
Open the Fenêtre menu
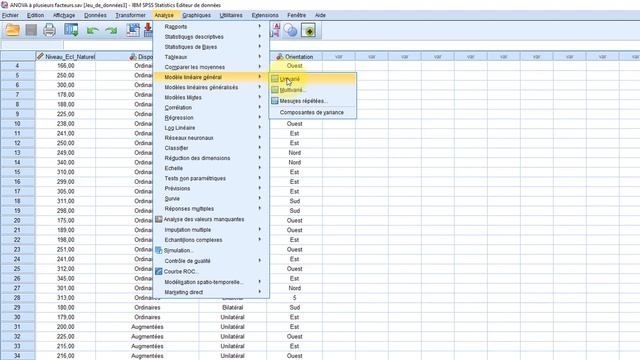tap(297, 15)
